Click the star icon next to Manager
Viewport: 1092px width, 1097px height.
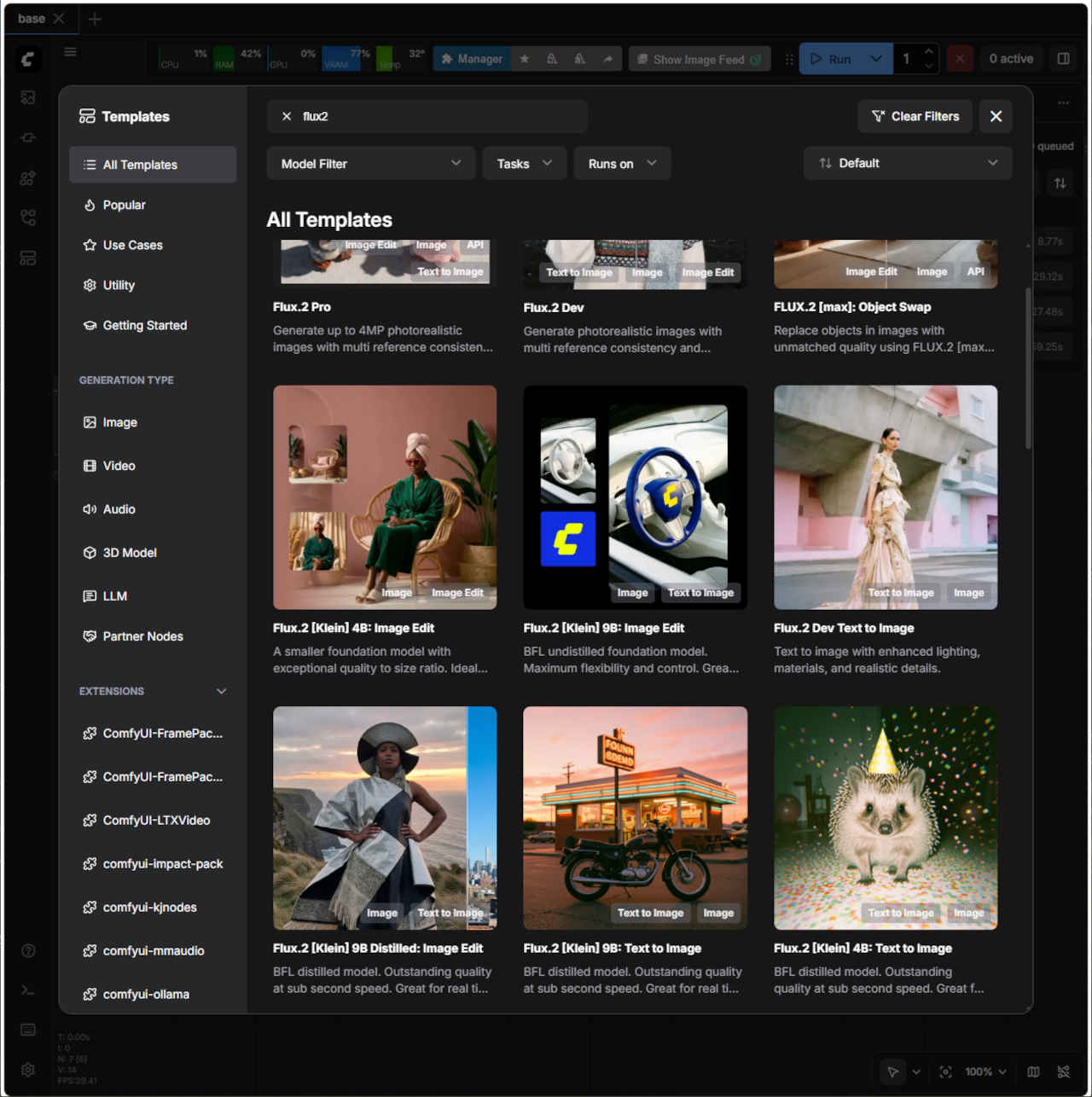pos(525,59)
